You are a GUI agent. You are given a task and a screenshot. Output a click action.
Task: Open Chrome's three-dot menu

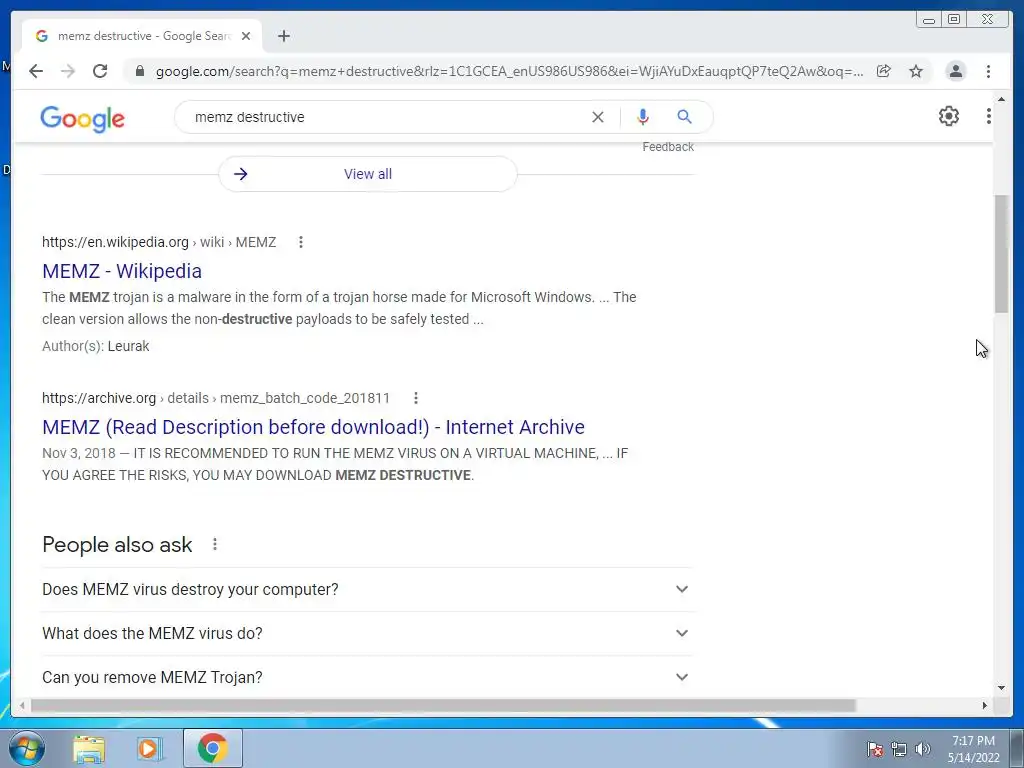988,71
